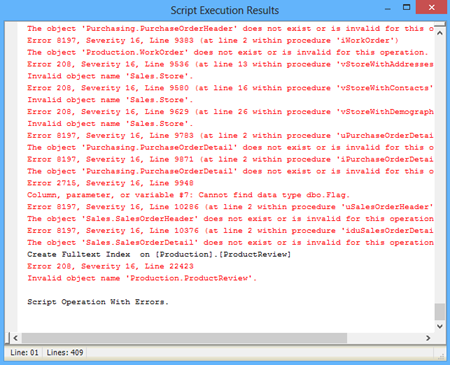Click the error line for 'vStoreWithContacts'

point(230,88)
